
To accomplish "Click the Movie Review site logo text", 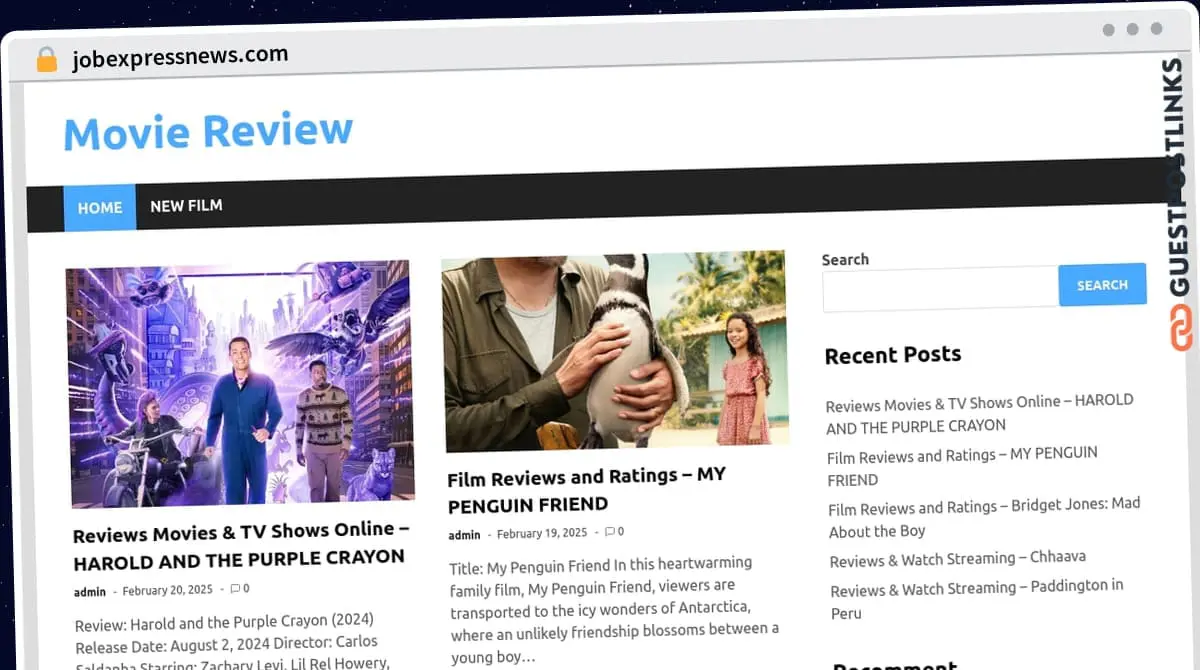I will pyautogui.click(x=206, y=131).
